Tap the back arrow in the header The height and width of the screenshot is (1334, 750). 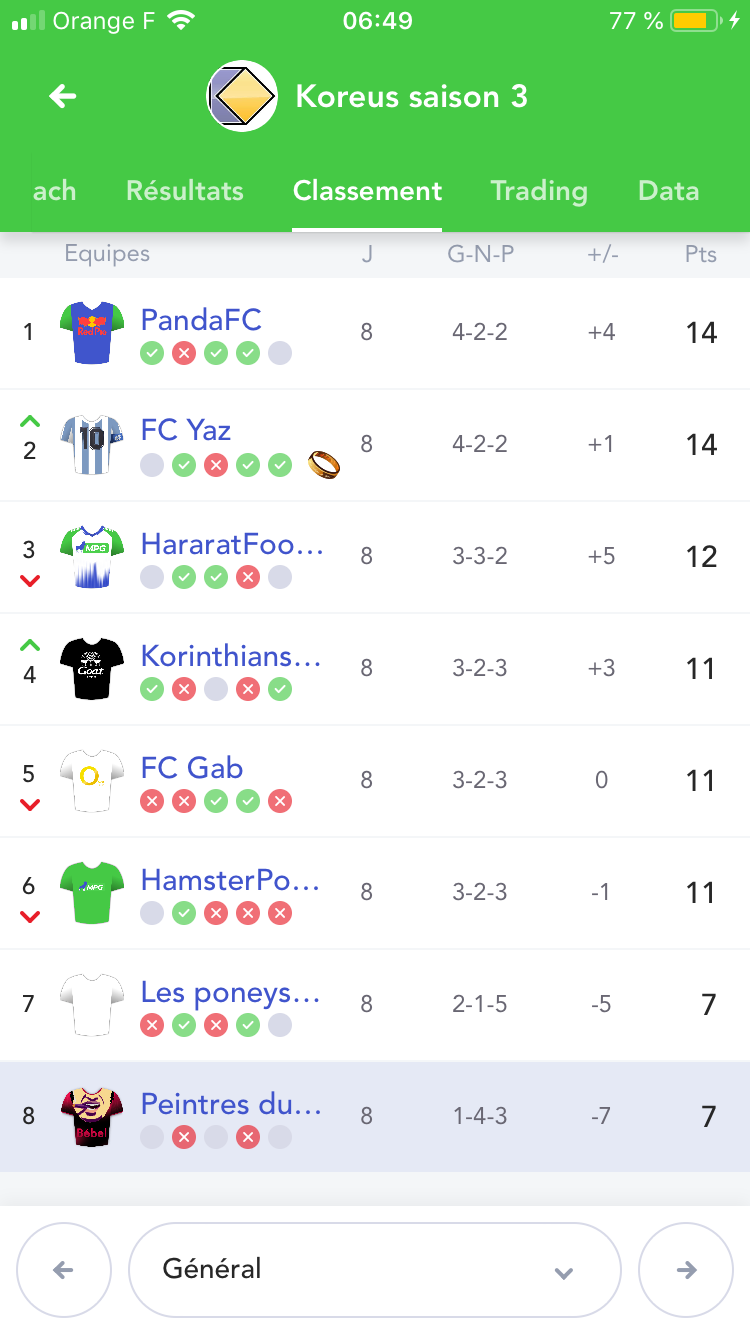(63, 96)
